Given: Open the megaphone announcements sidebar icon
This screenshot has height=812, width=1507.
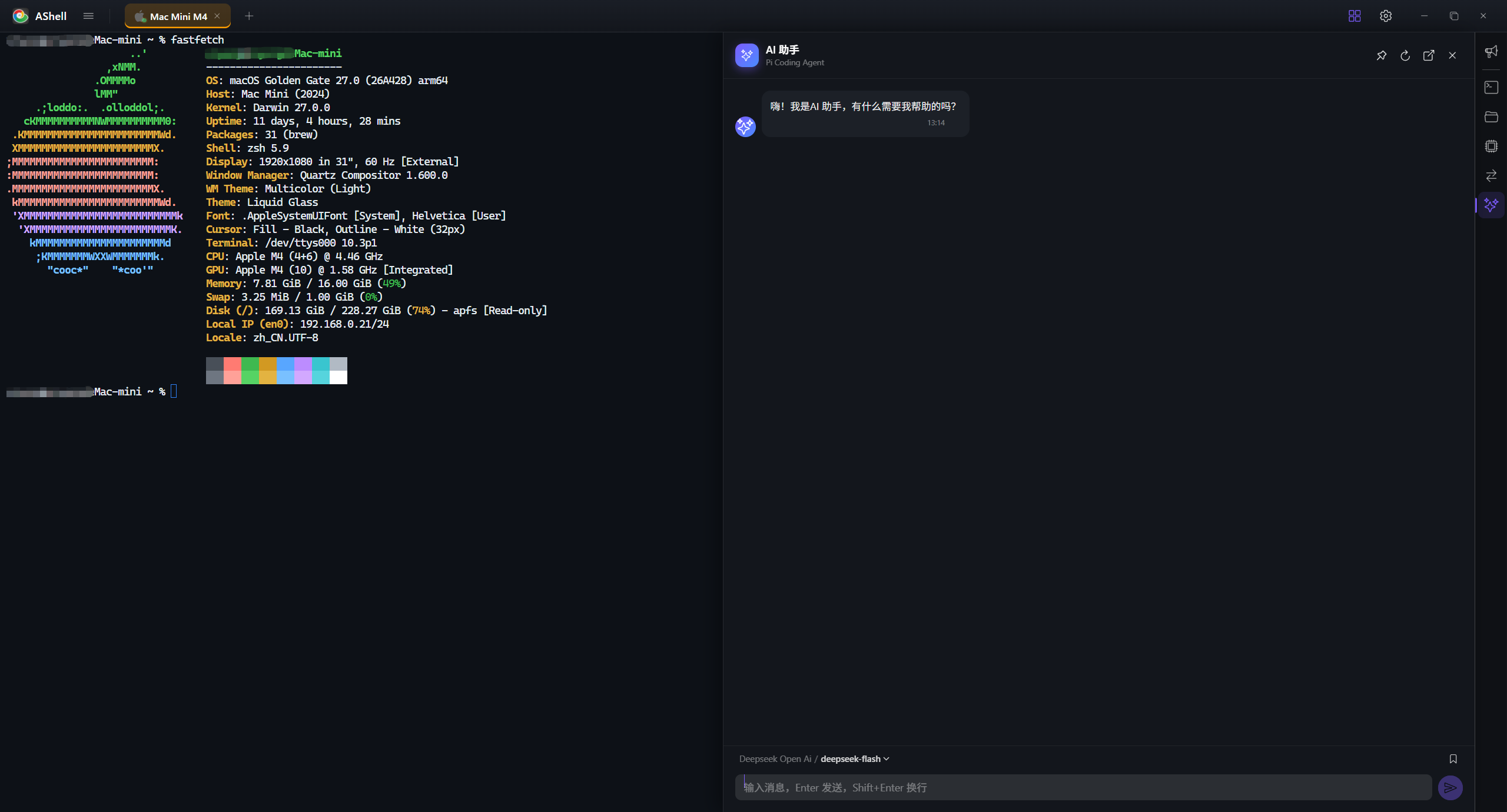Looking at the screenshot, I should (x=1491, y=52).
